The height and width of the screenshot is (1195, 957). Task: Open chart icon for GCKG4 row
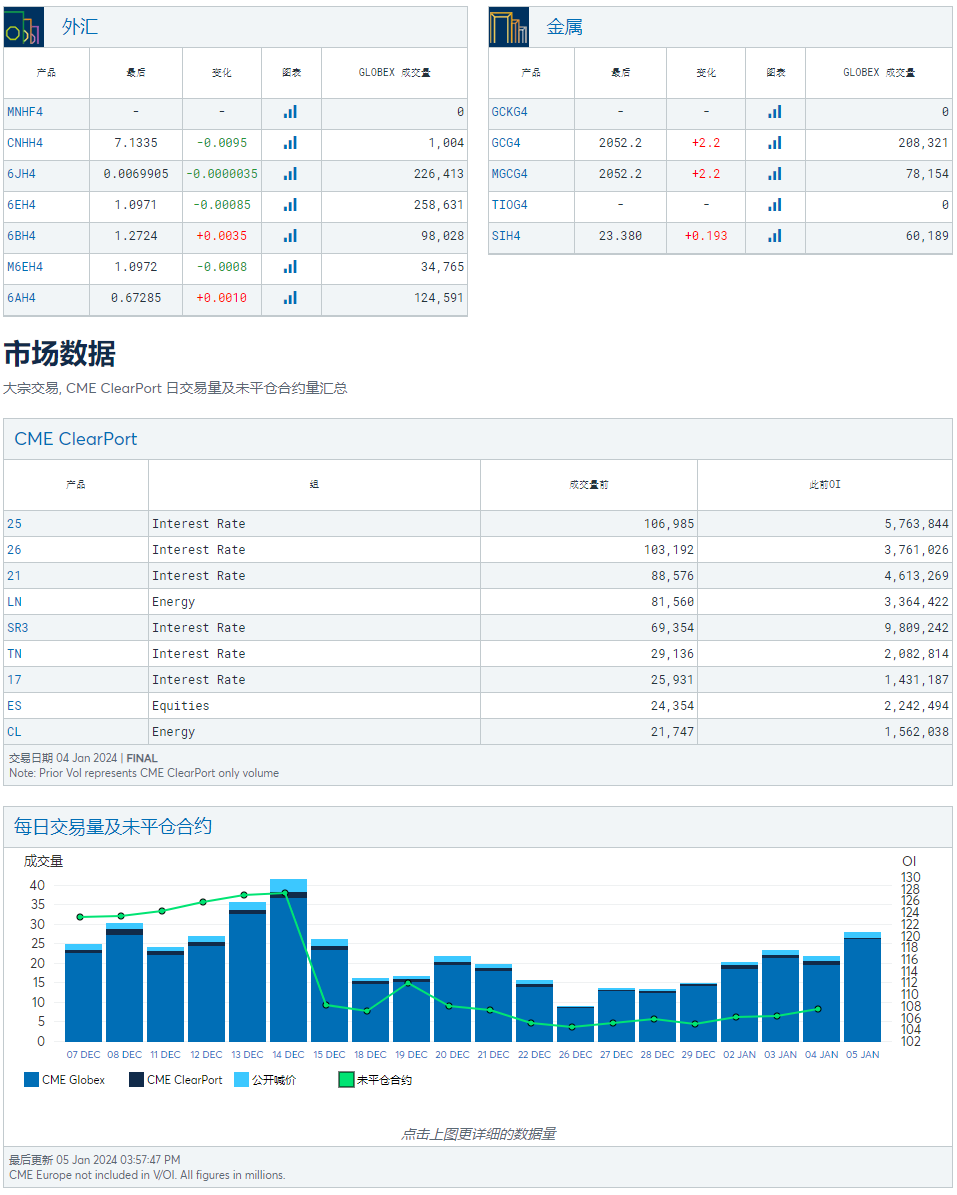coord(775,112)
